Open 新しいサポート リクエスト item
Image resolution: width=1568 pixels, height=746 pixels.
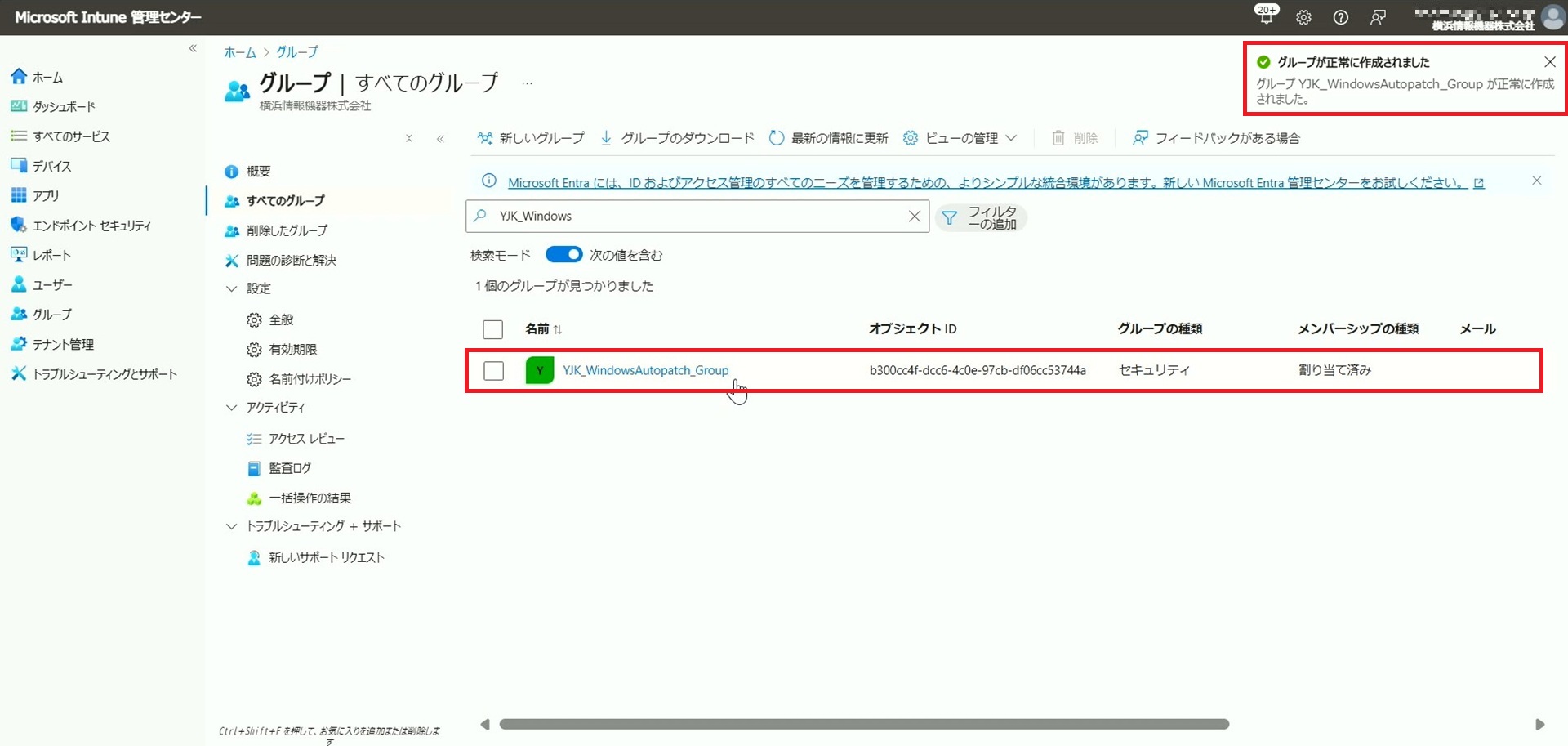tap(315, 557)
